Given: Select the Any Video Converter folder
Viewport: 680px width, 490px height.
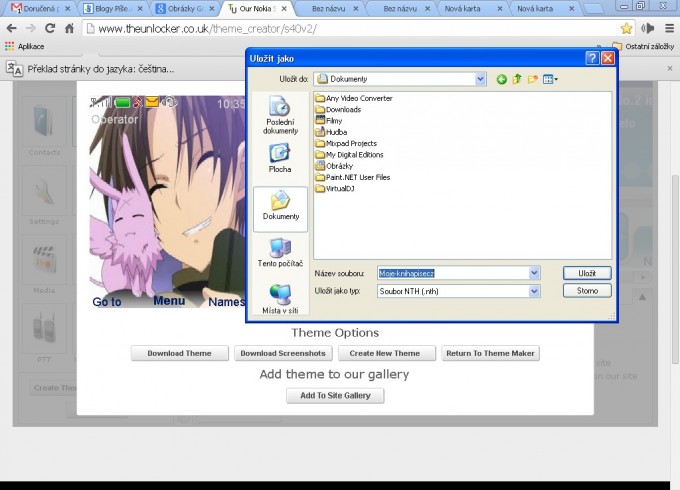Looking at the screenshot, I should pos(354,98).
